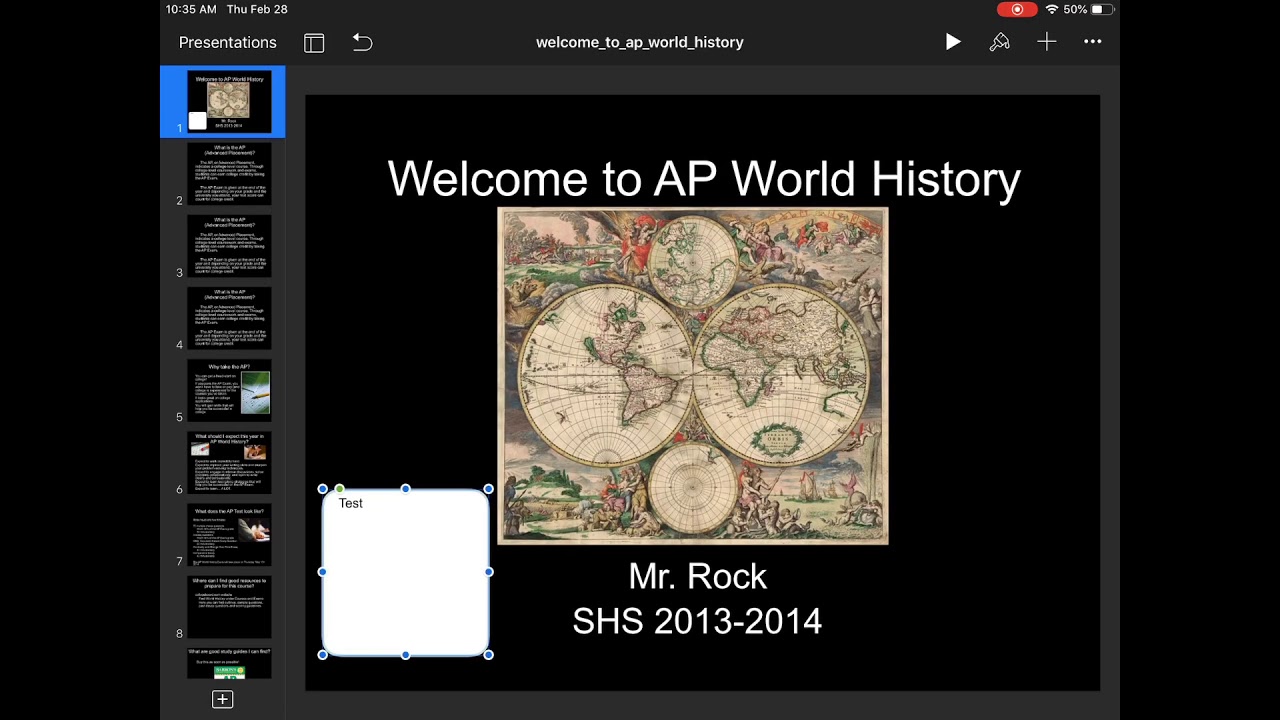Select slide 3 thumbnail in navigator
The height and width of the screenshot is (720, 1280).
pos(229,246)
